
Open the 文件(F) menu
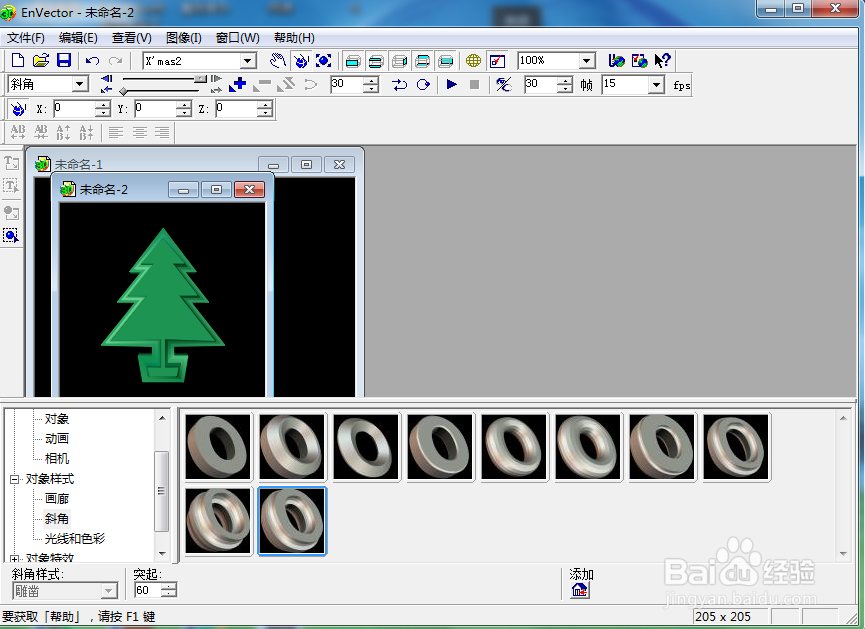pos(25,38)
